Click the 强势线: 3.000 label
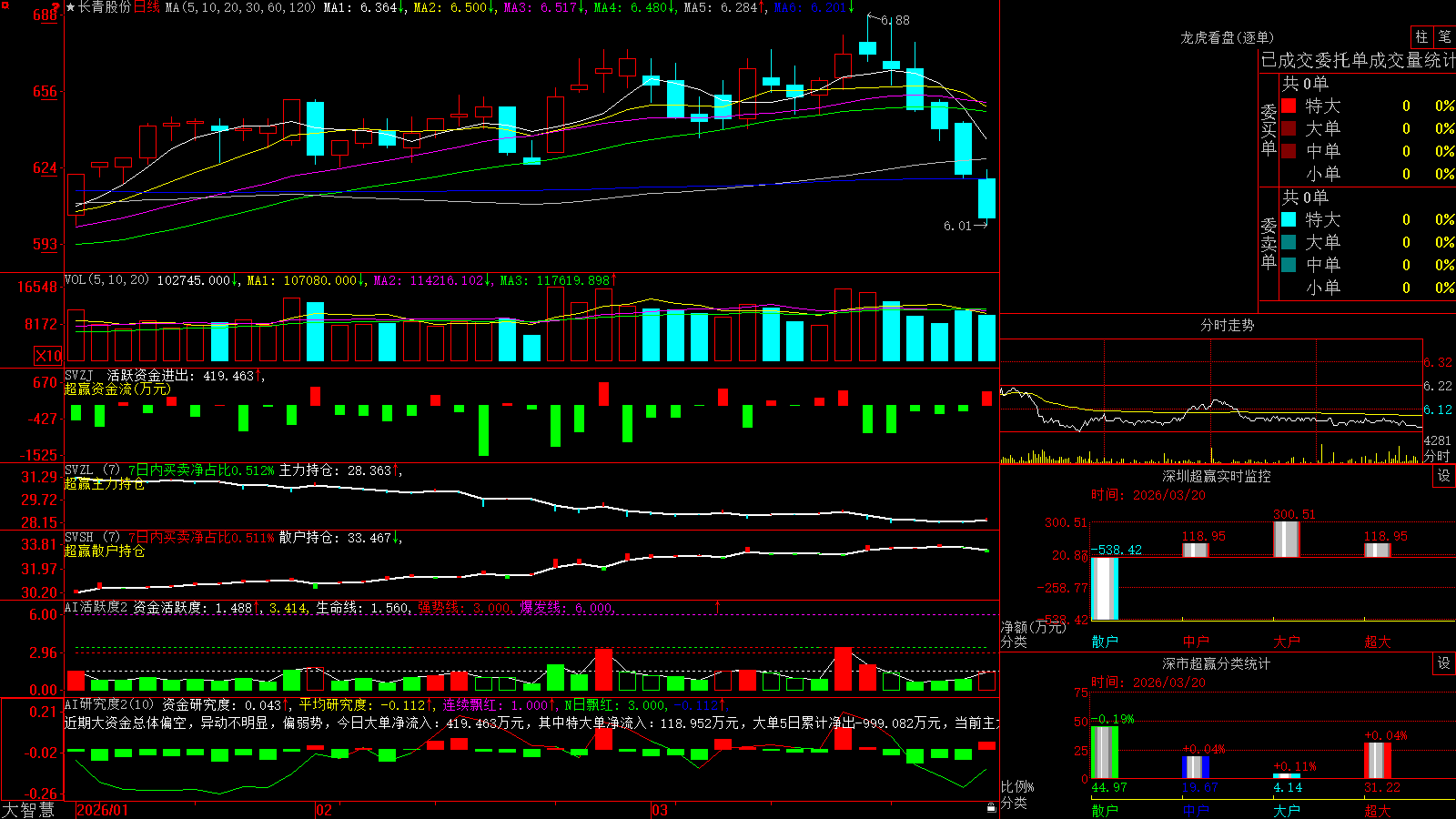 [x=465, y=607]
